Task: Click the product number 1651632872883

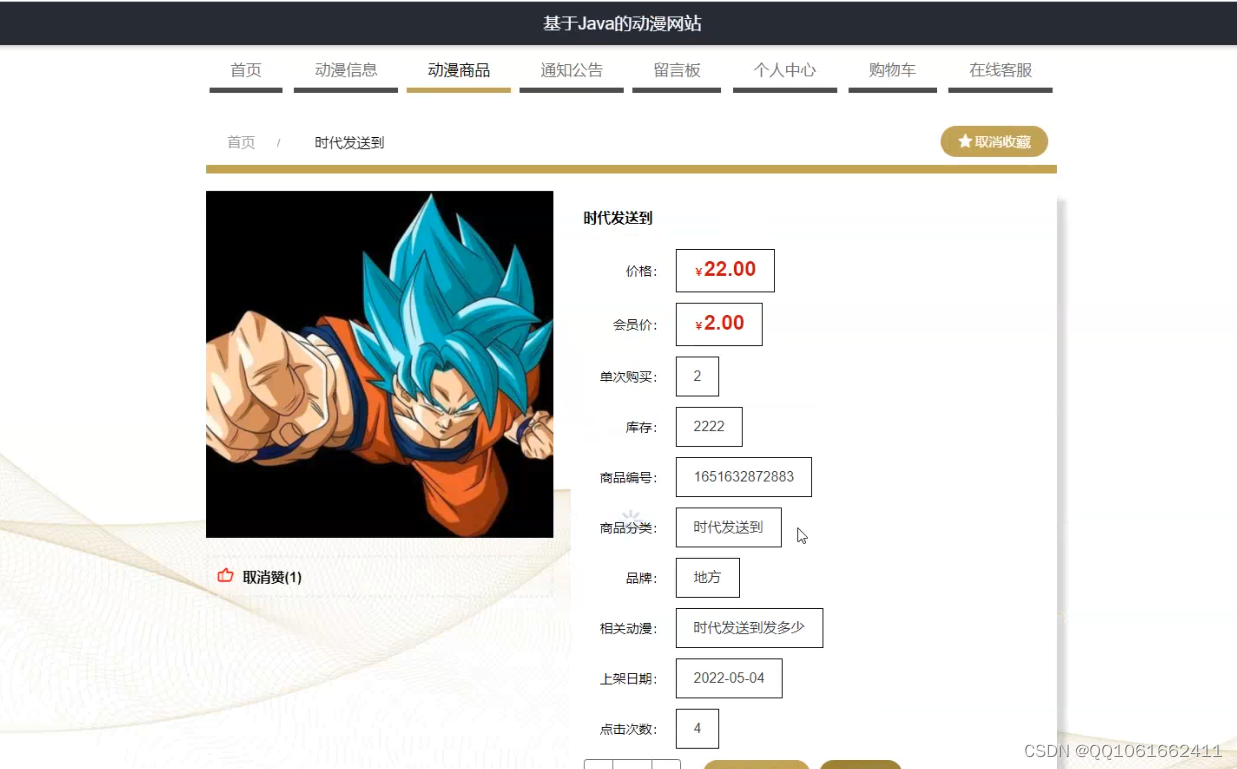Action: 744,476
